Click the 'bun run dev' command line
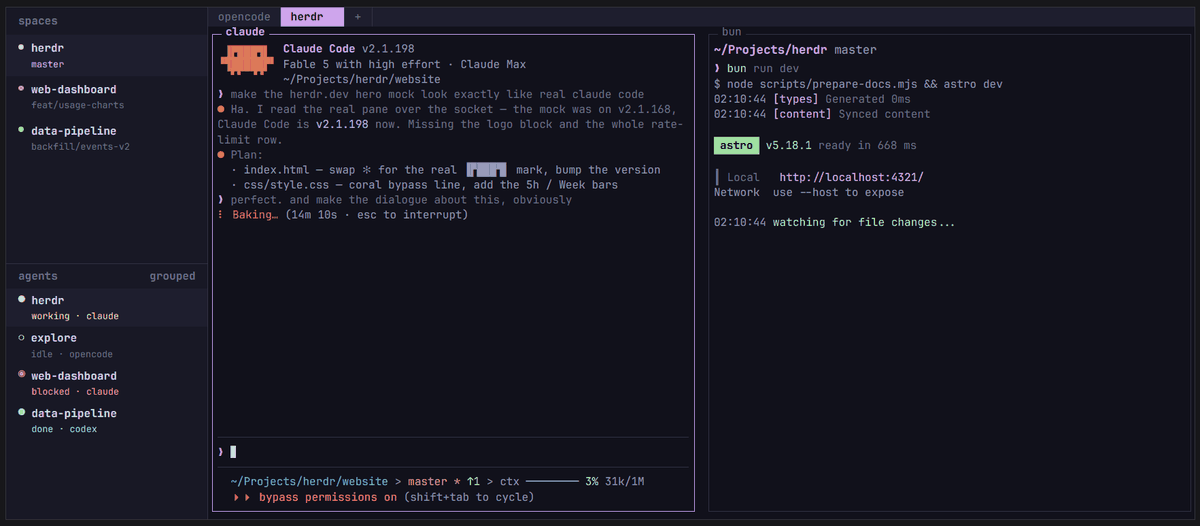Viewport: 1200px width, 526px height. (x=756, y=68)
